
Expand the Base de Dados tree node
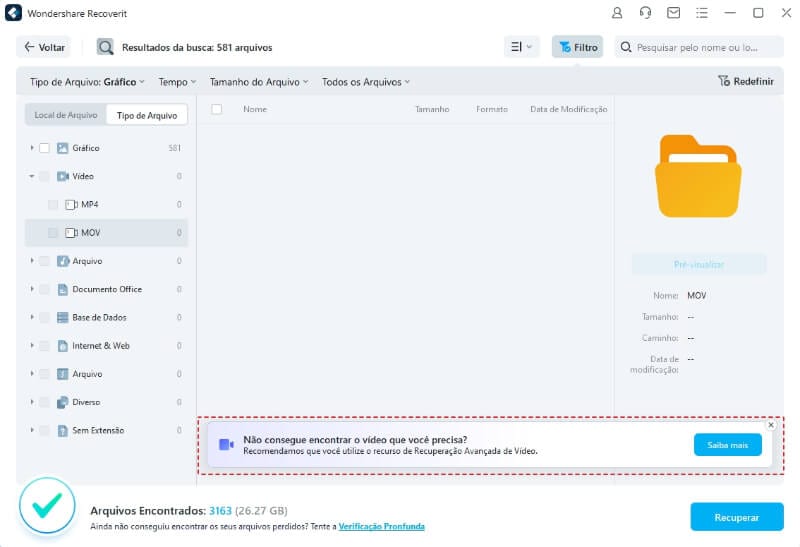click(x=32, y=317)
